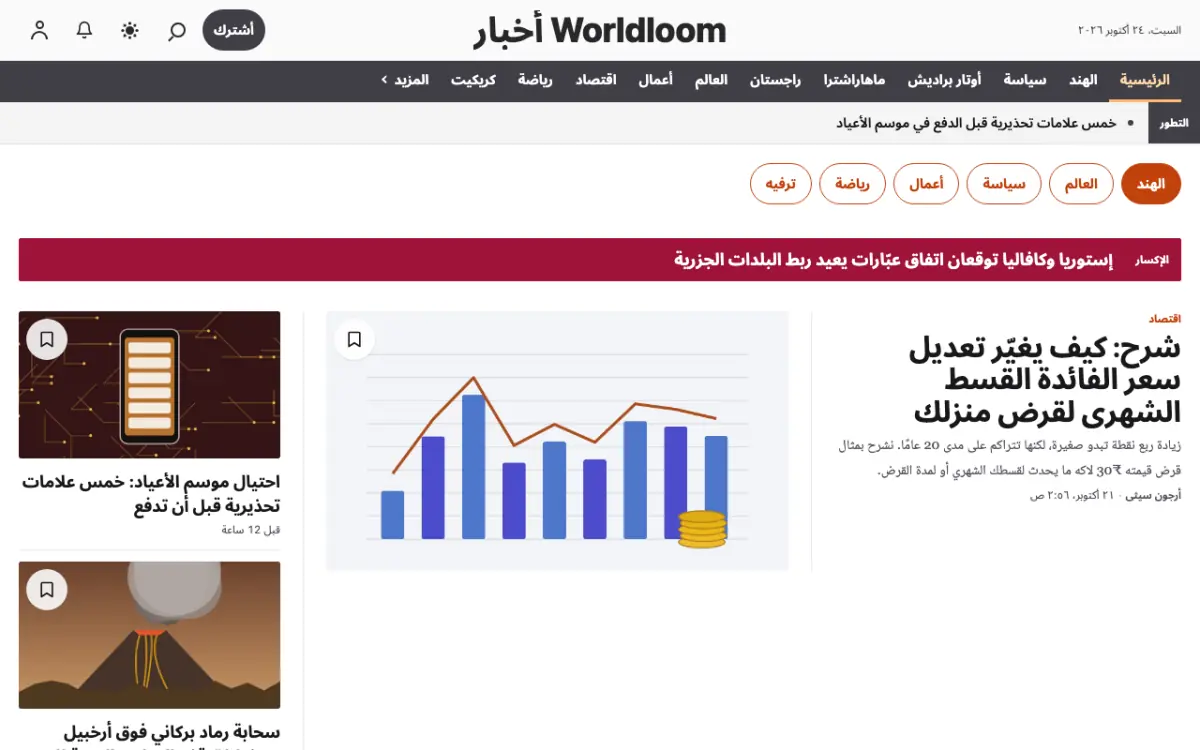
Task: Click the التطور trending label
Action: tap(1174, 123)
